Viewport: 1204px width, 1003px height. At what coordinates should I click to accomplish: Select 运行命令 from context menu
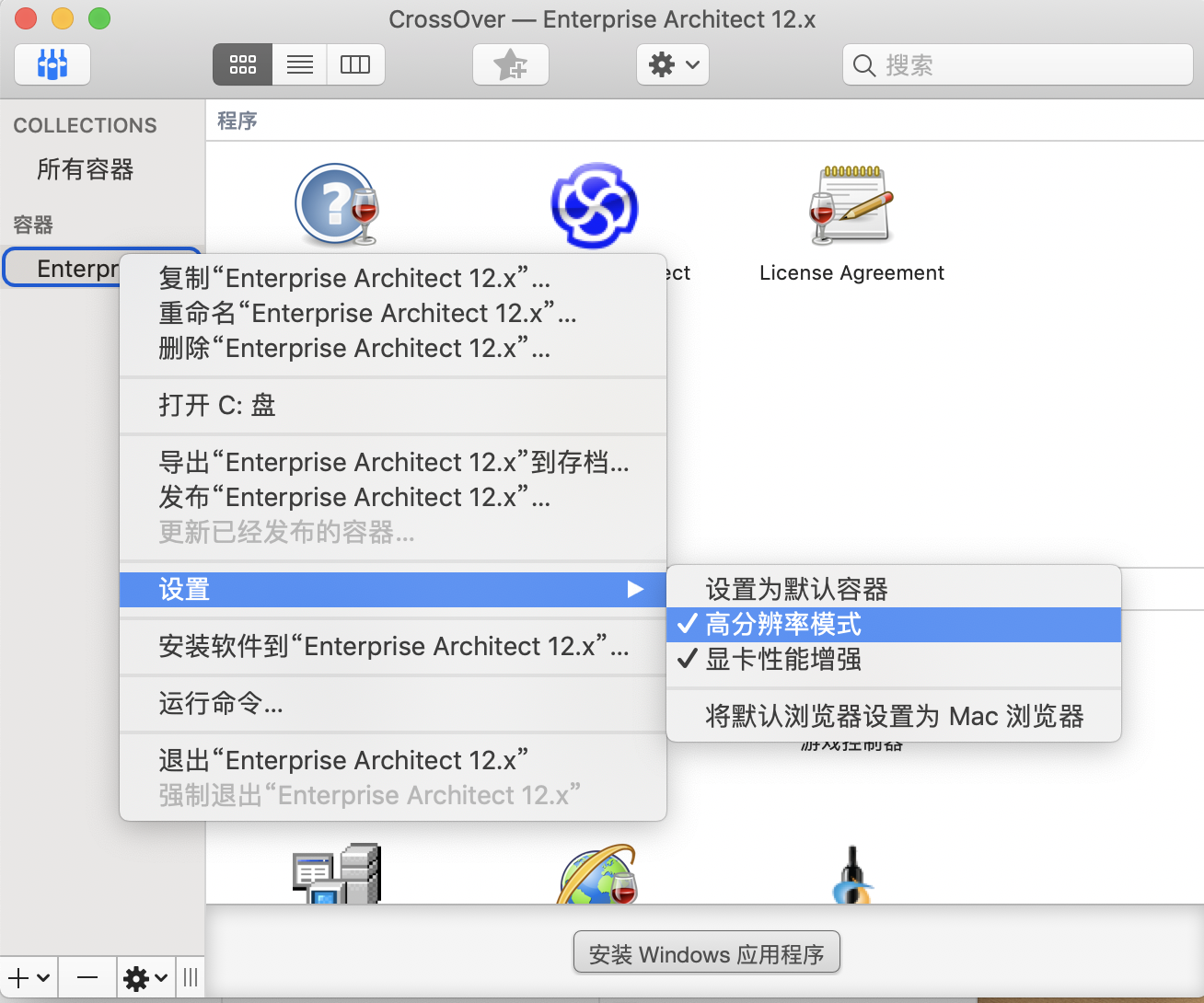pyautogui.click(x=393, y=703)
